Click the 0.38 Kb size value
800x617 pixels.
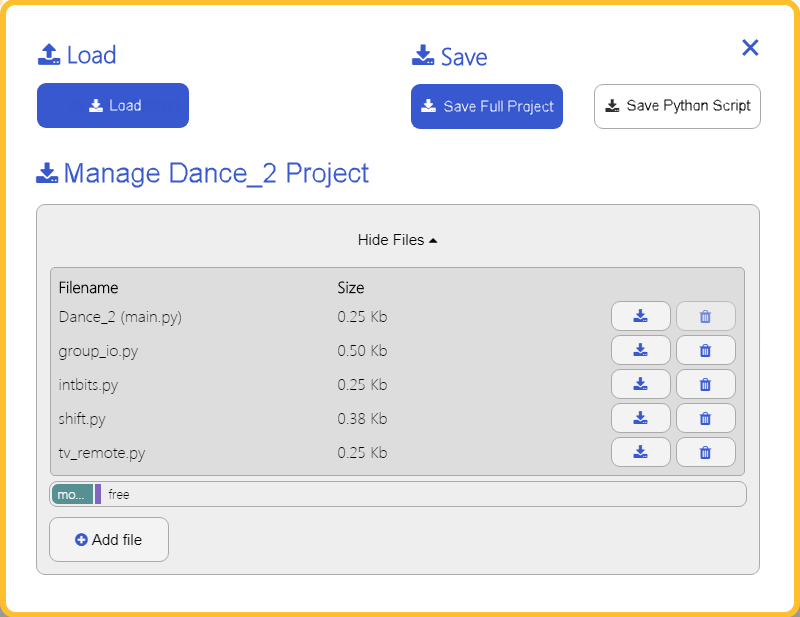click(x=362, y=418)
